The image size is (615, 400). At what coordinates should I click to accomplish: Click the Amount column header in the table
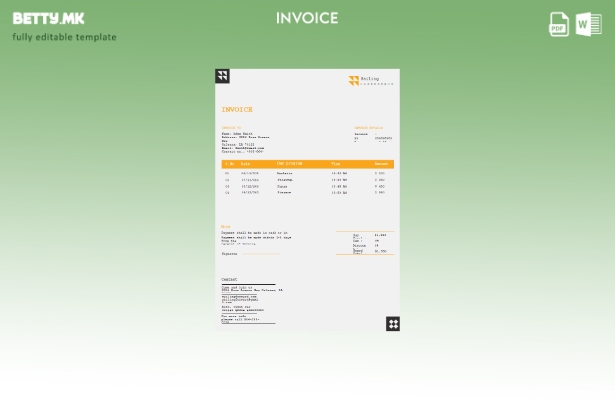(381, 164)
